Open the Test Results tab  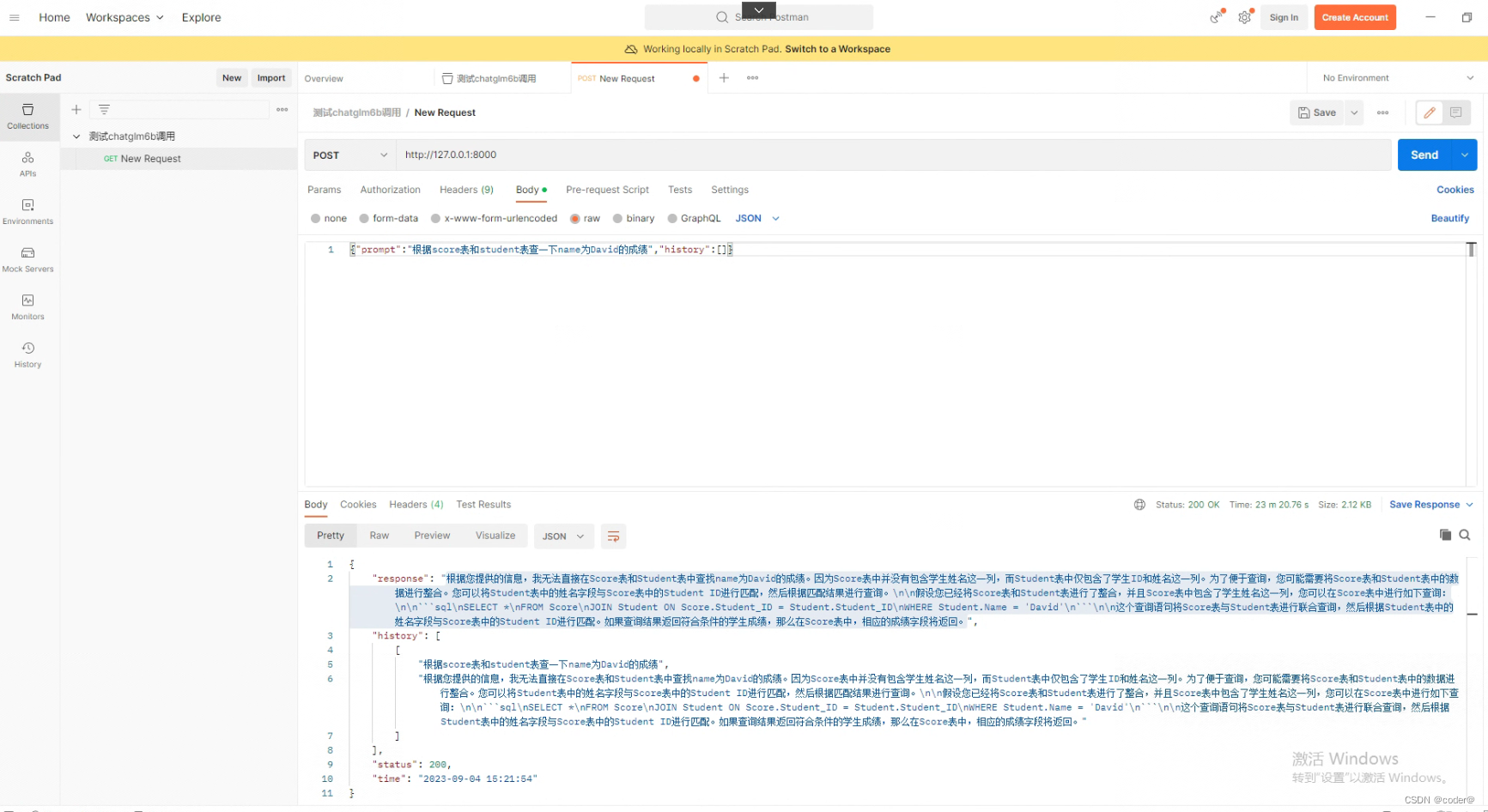[483, 505]
